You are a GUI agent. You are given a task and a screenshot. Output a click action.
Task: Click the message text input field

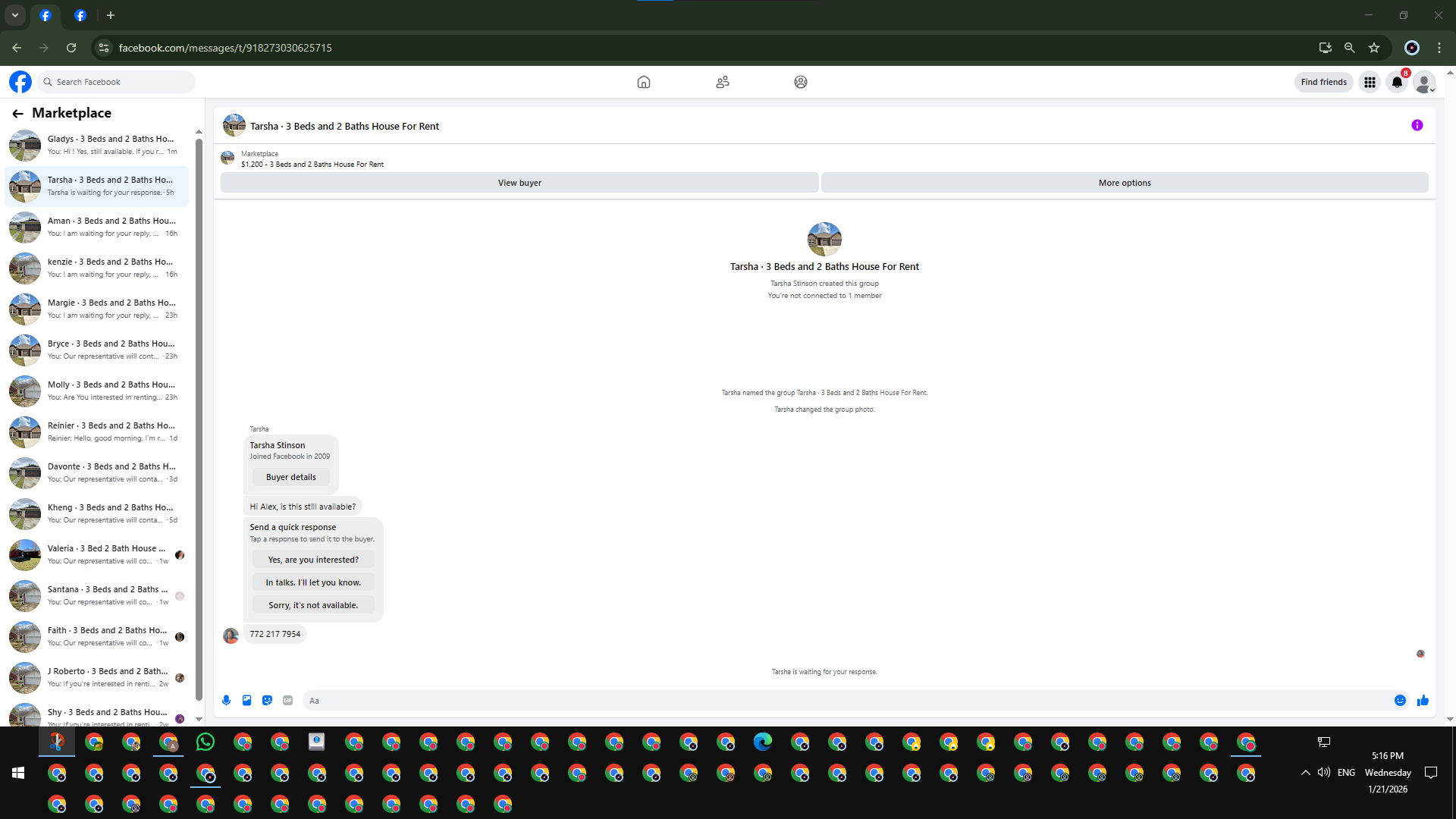point(842,701)
